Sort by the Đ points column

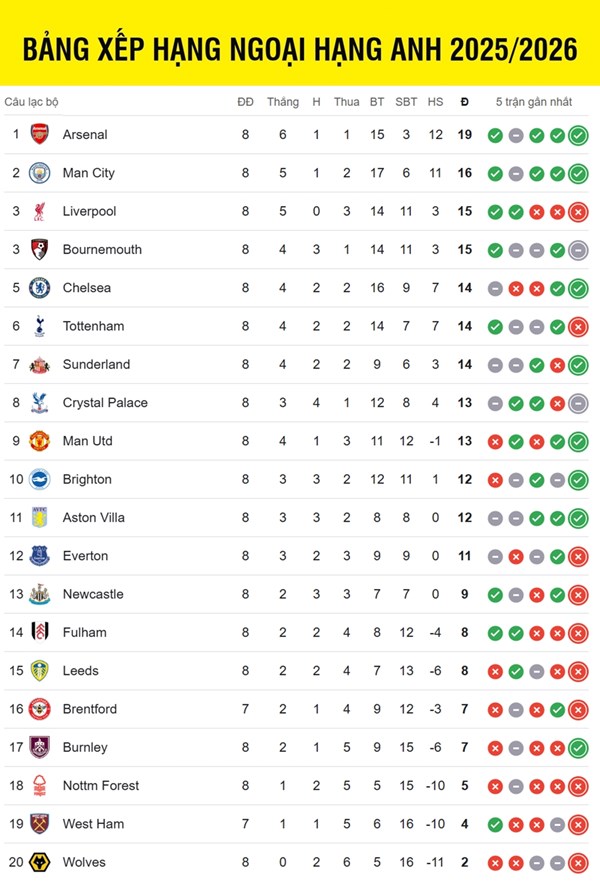[464, 102]
